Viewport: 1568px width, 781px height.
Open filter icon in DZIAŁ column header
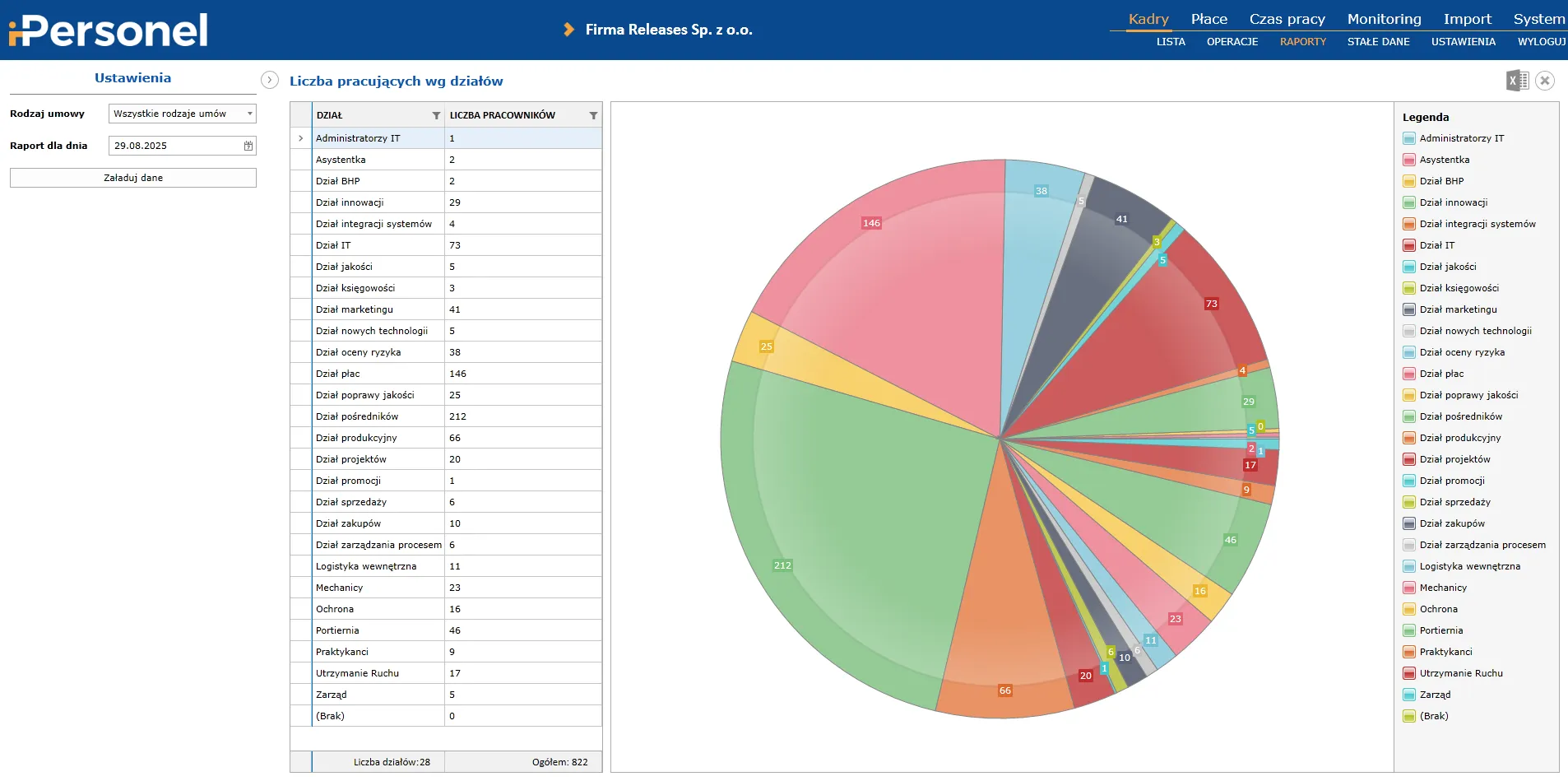(x=436, y=116)
